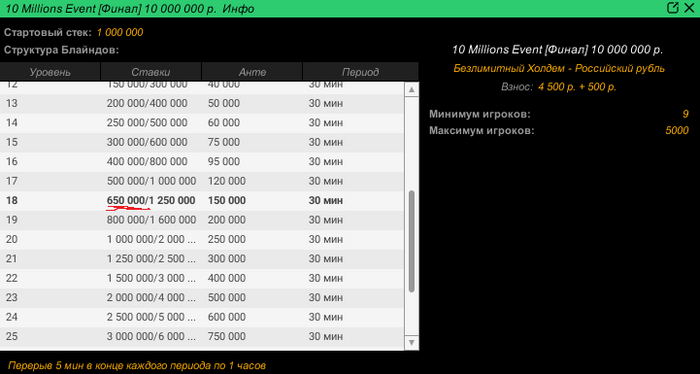Click blinds value 400 000/800 000

coord(147,162)
